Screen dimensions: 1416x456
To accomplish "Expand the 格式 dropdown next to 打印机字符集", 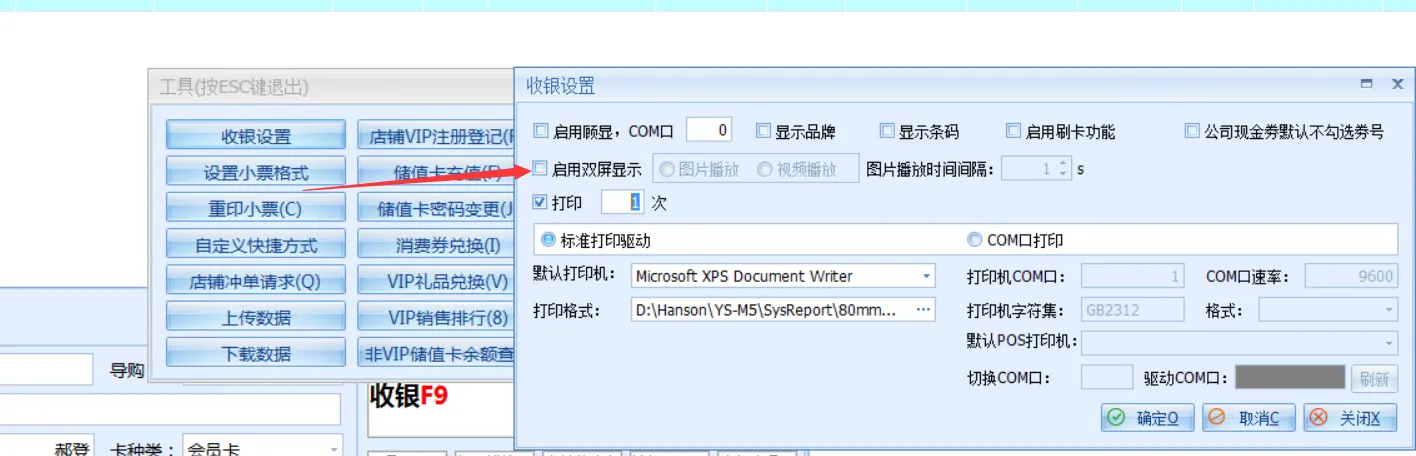I will pos(1389,310).
